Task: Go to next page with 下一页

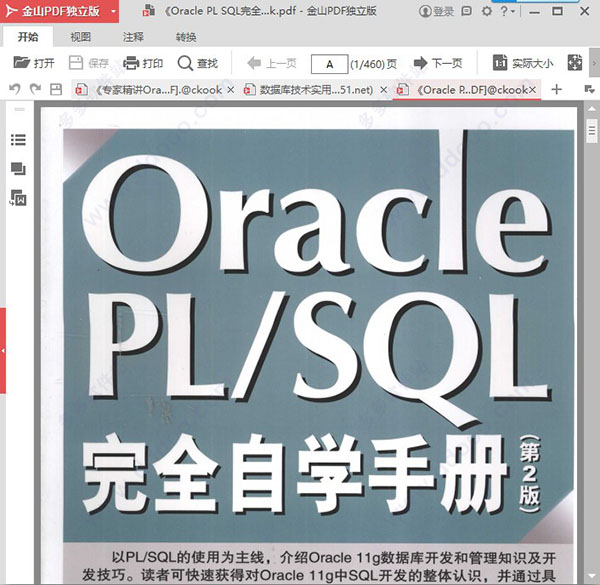Action: 438,63
